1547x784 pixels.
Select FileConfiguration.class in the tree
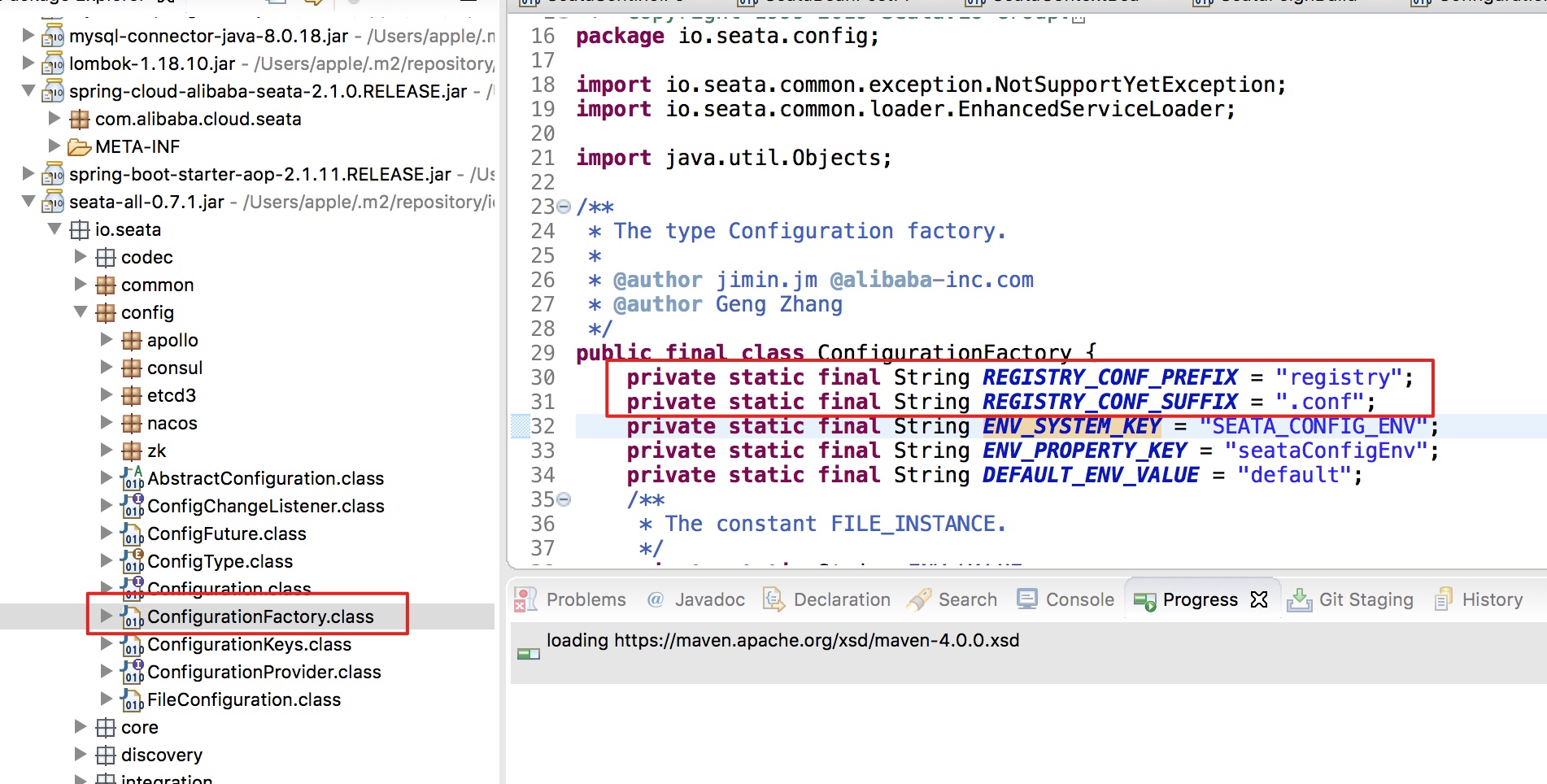click(243, 700)
